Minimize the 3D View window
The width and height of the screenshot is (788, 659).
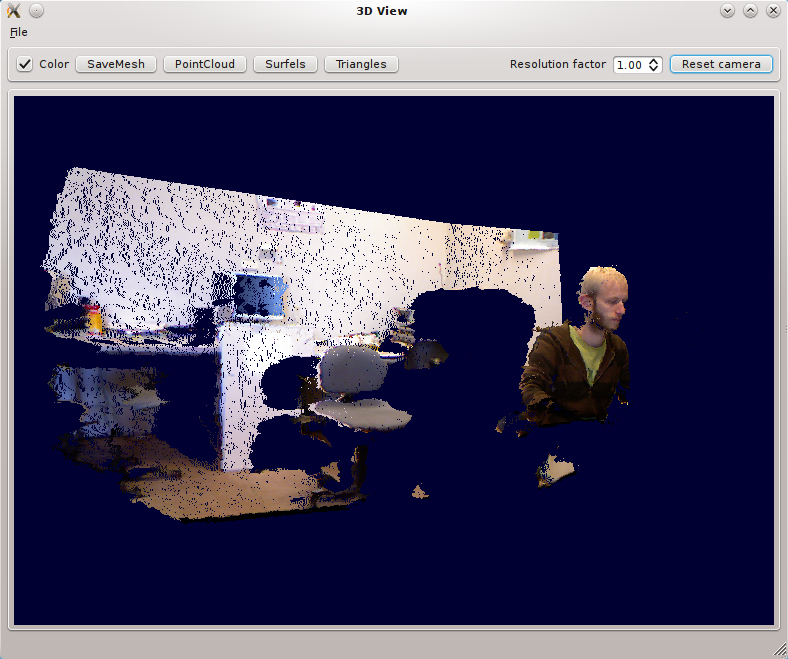pyautogui.click(x=727, y=11)
